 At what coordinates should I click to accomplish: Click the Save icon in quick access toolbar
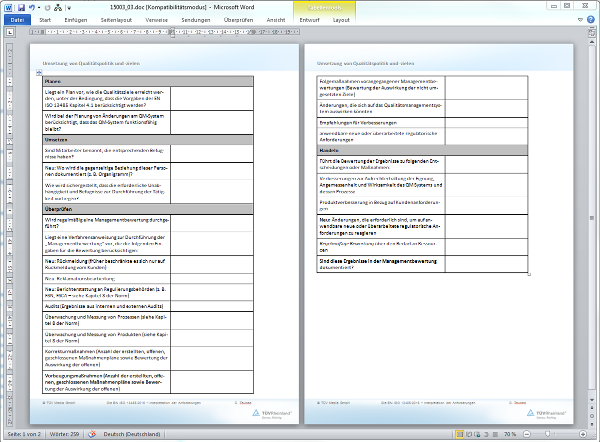21,6
